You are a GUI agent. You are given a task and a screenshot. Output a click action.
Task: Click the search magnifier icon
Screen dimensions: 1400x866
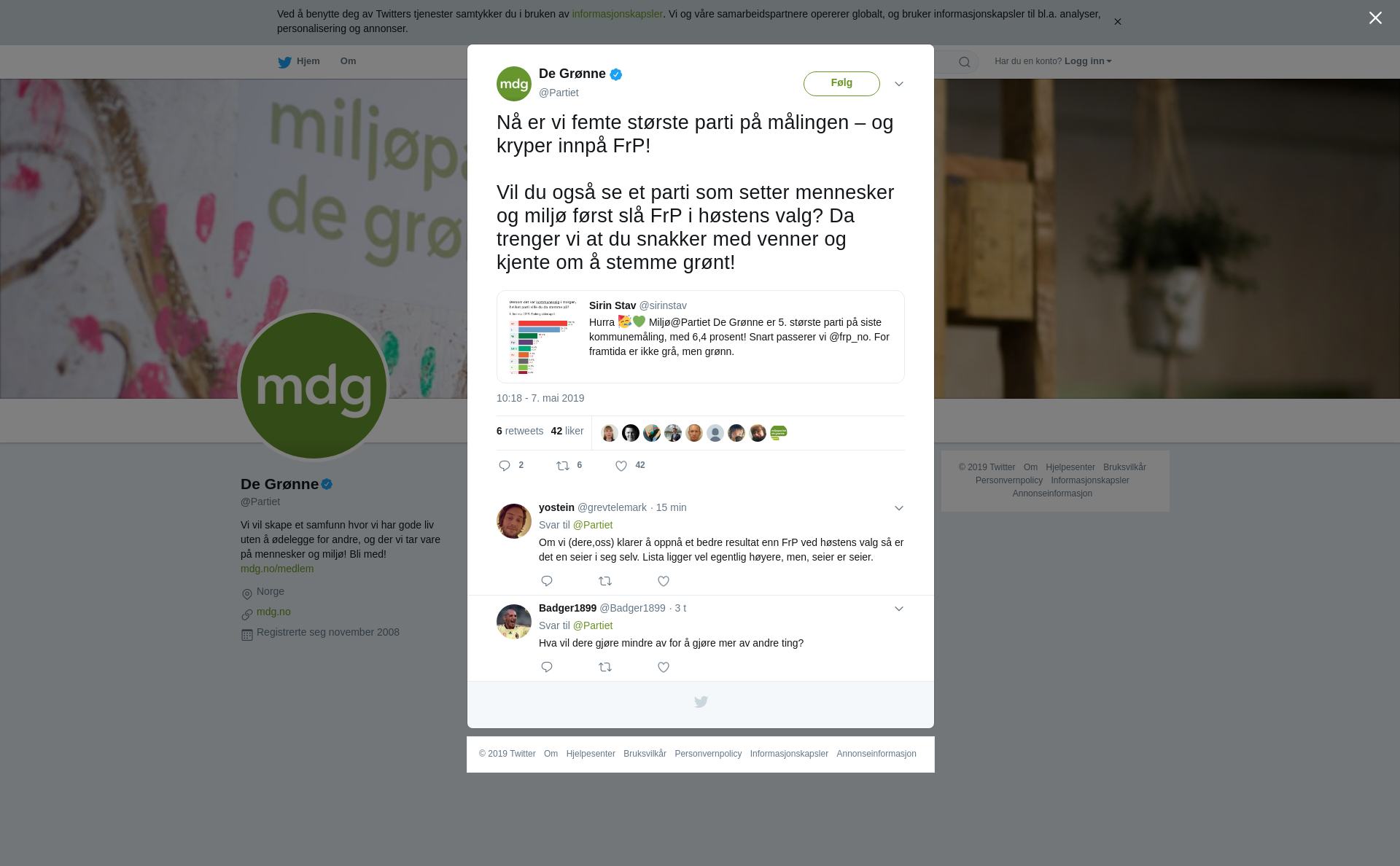(x=965, y=62)
